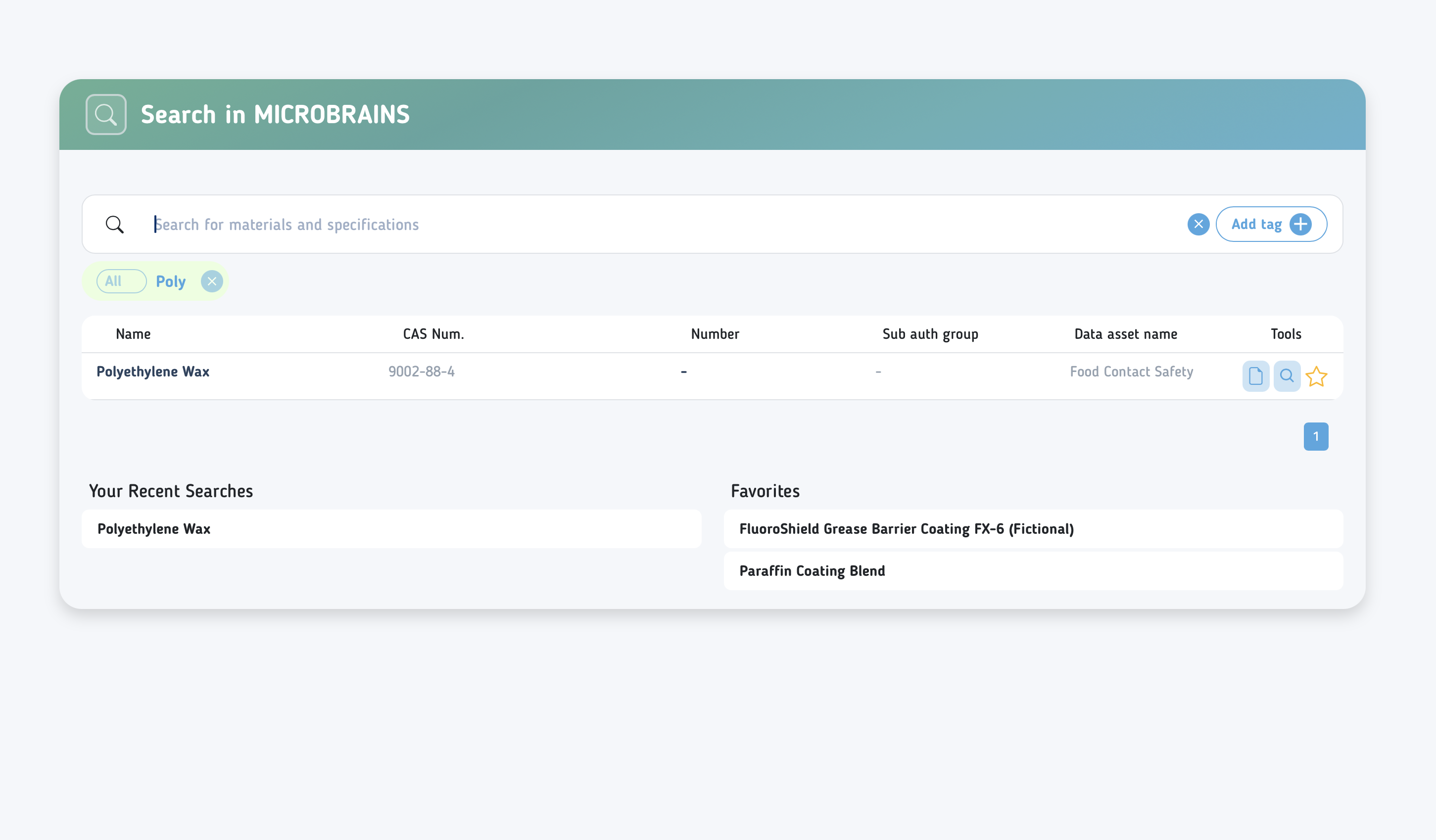Click the magnifier icon inside the search bar
This screenshot has height=840, width=1436.
pos(114,225)
